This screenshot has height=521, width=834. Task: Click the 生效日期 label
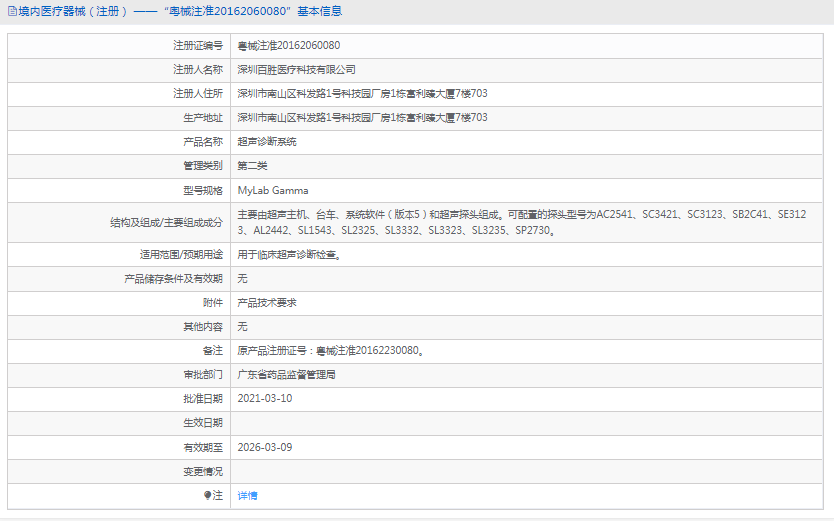(203, 423)
